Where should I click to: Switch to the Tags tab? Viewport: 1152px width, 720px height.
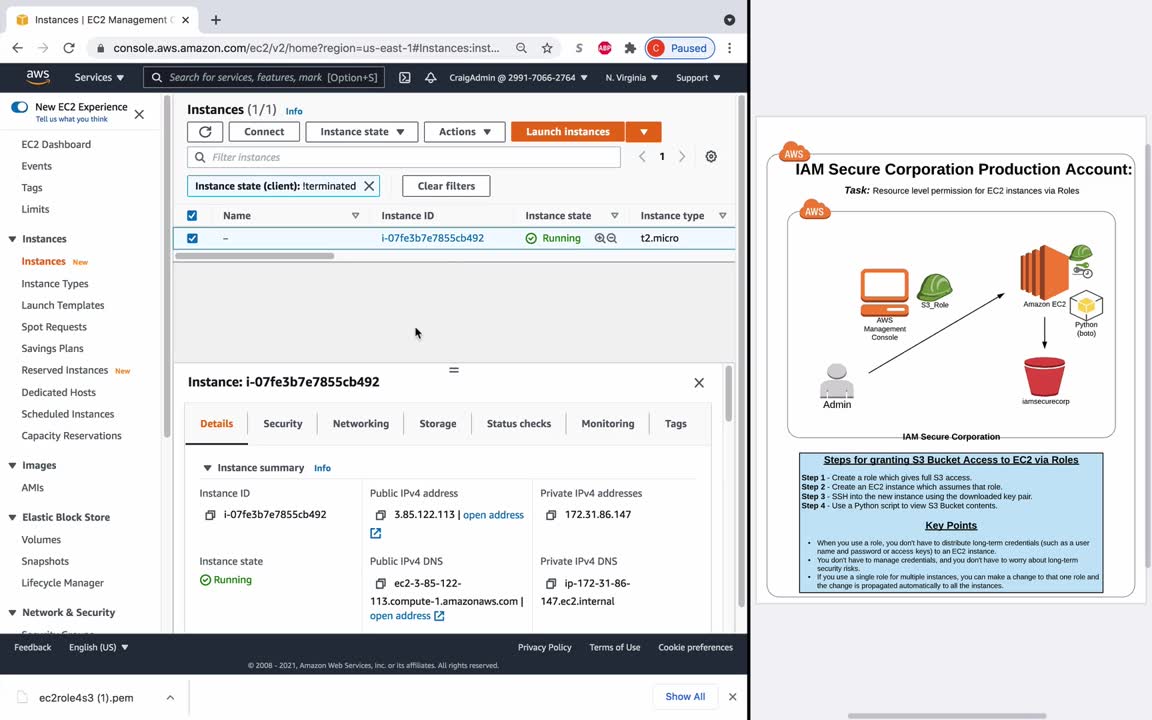(676, 424)
